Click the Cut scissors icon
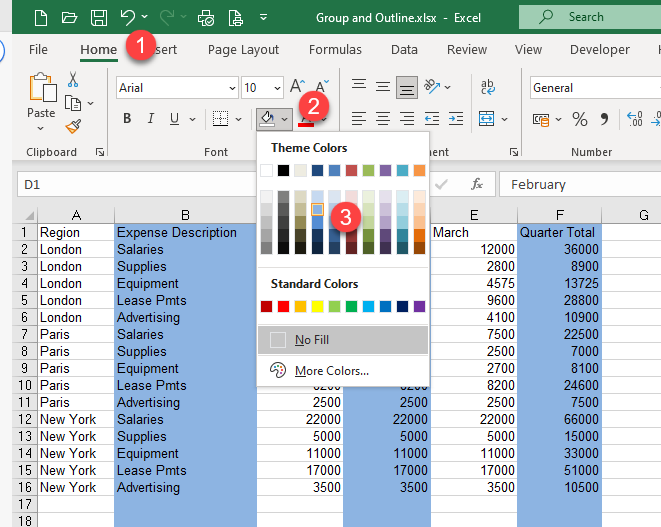This screenshot has height=527, width=661. point(73,80)
